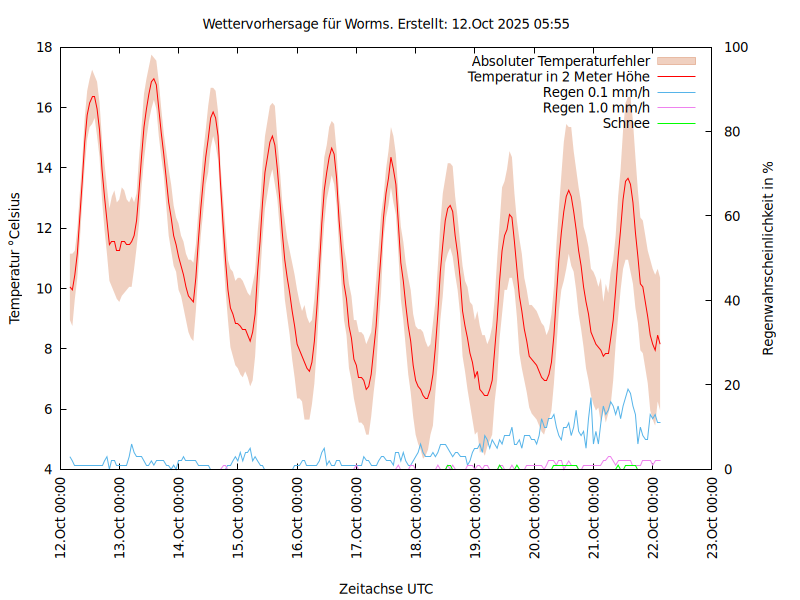This screenshot has width=800, height=600.
Task: Click the 'Temperatur °Celsius' axis title
Action: [x=15, y=258]
